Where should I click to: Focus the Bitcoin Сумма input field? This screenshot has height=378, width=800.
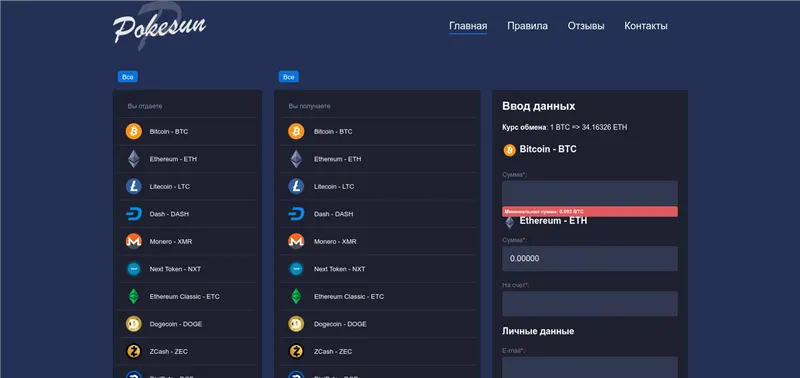(590, 193)
